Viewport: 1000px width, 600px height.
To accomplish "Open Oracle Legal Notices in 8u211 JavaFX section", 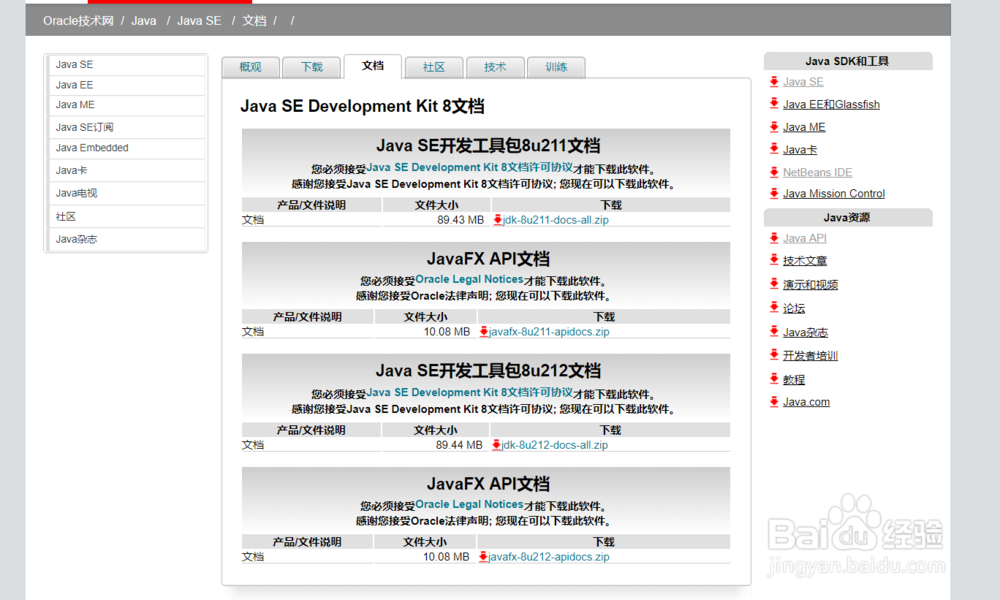I will (469, 279).
